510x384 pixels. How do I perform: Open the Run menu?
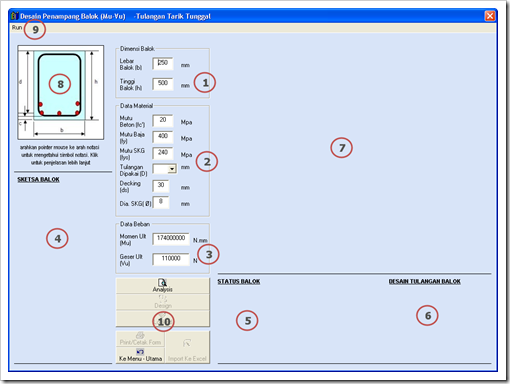click(17, 28)
